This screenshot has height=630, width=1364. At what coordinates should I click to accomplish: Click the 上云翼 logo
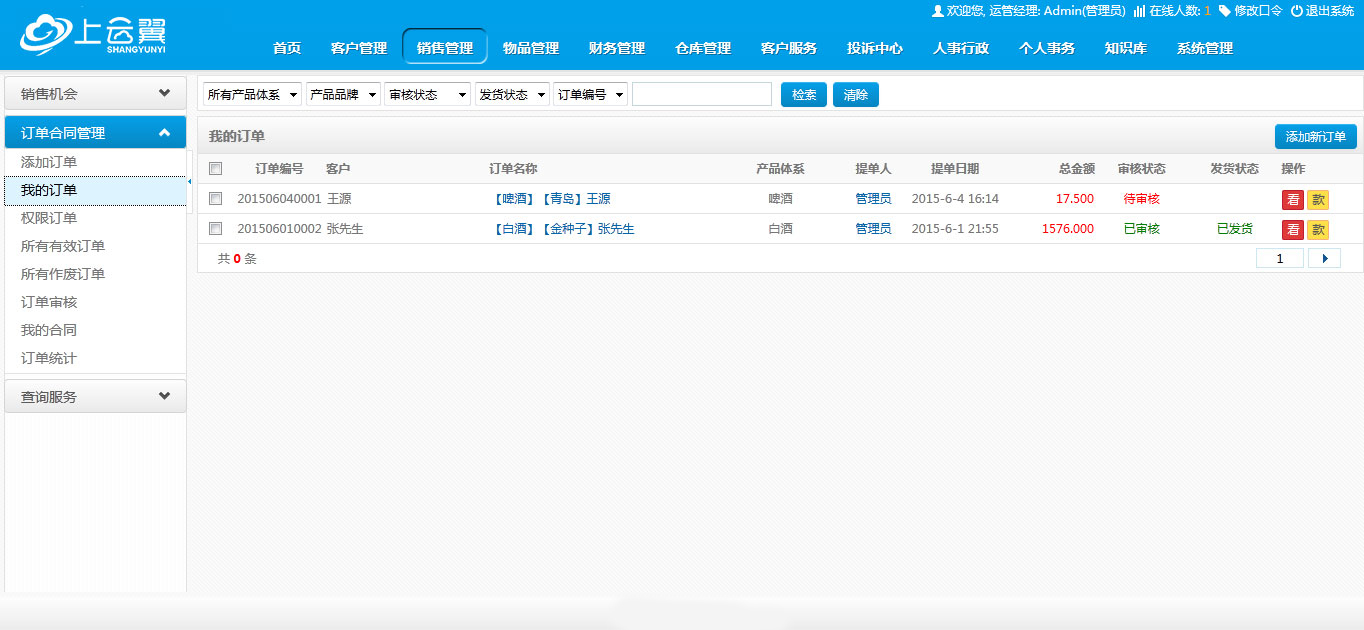pyautogui.click(x=93, y=35)
